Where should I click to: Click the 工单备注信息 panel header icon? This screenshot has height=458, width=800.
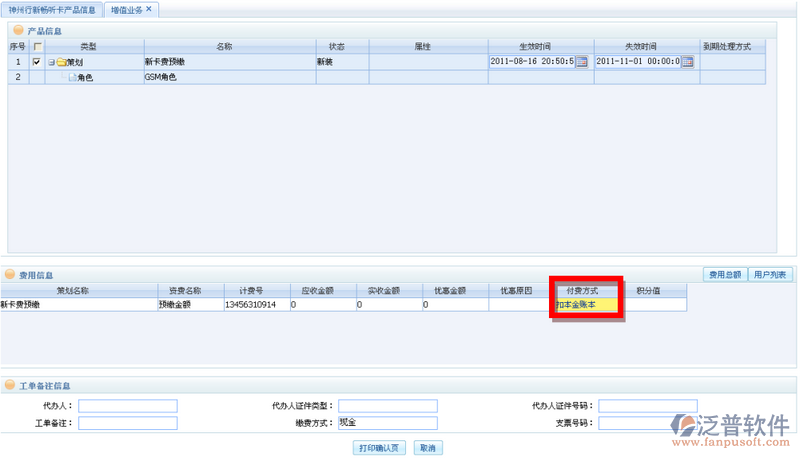pos(10,386)
